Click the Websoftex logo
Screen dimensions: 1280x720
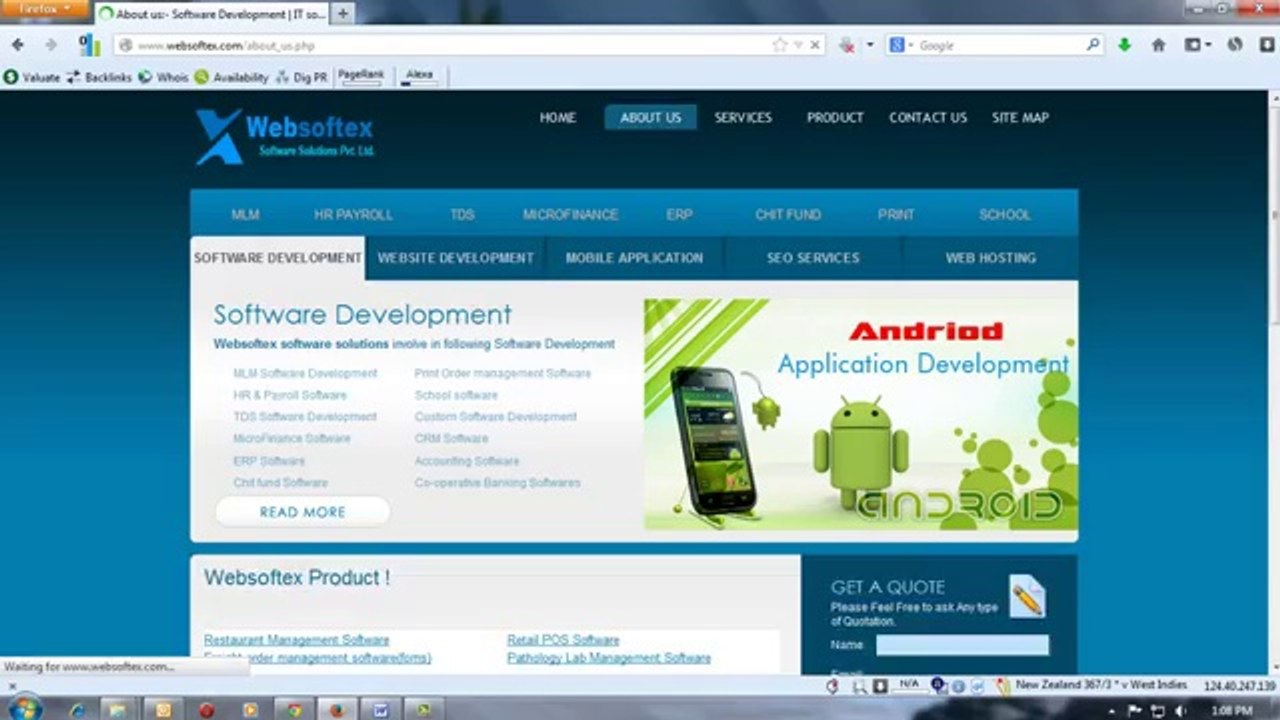pos(285,136)
